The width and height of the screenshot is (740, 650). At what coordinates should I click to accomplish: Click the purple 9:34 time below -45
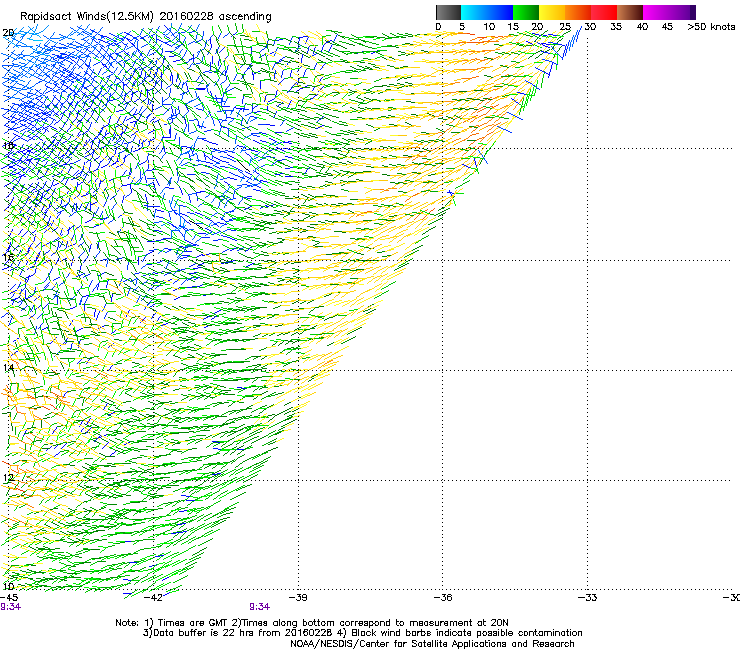[x=10, y=607]
